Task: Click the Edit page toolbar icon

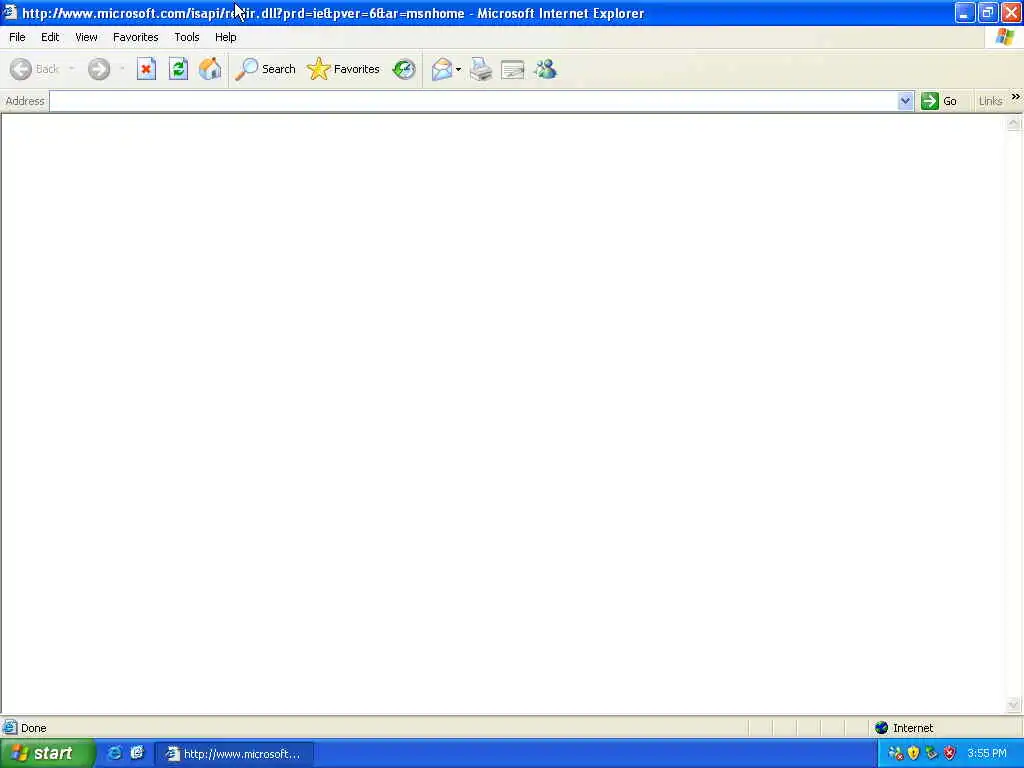Action: tap(513, 69)
